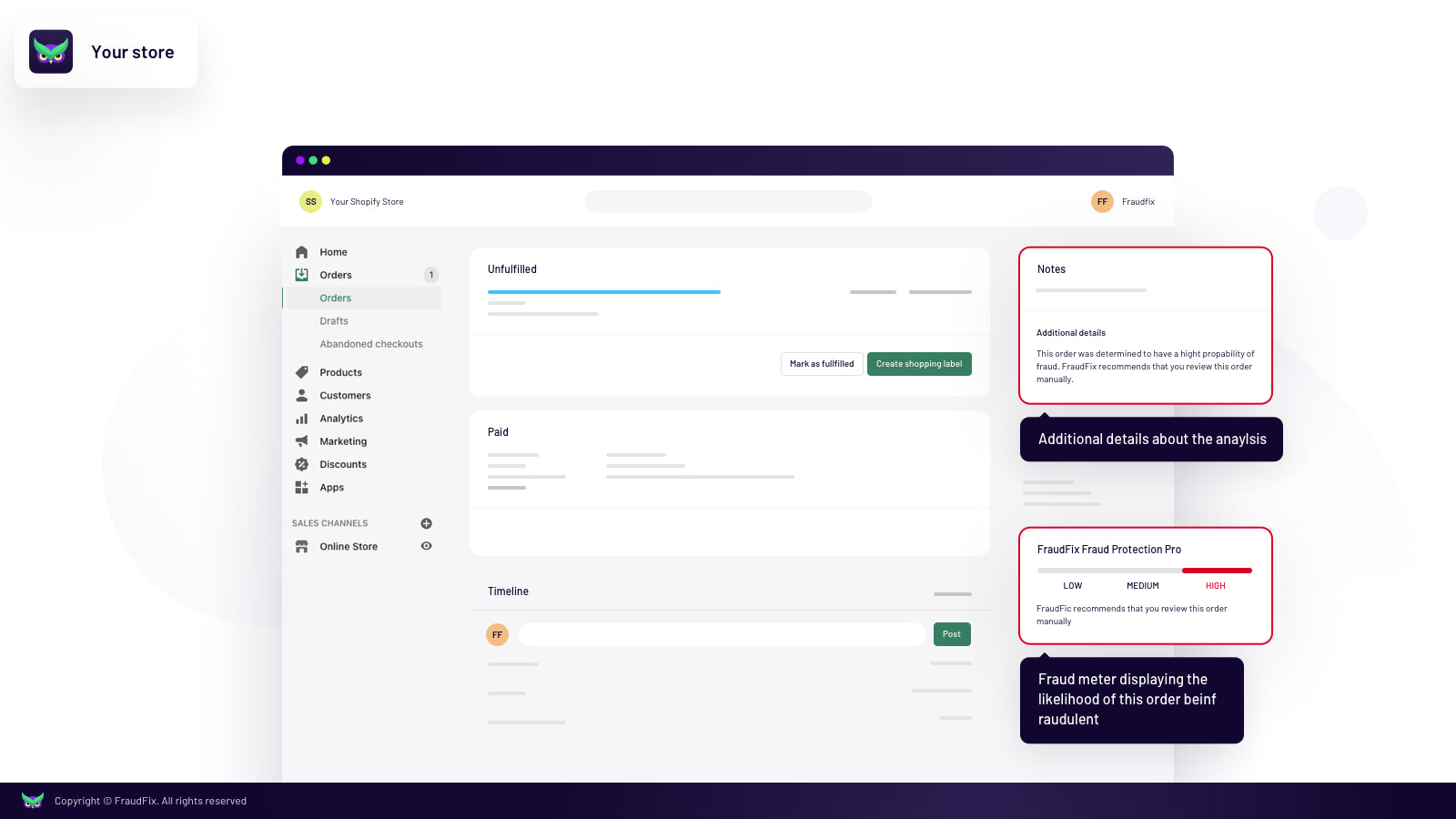
Task: Click the FraudFix owl logo at top
Action: [x=51, y=52]
